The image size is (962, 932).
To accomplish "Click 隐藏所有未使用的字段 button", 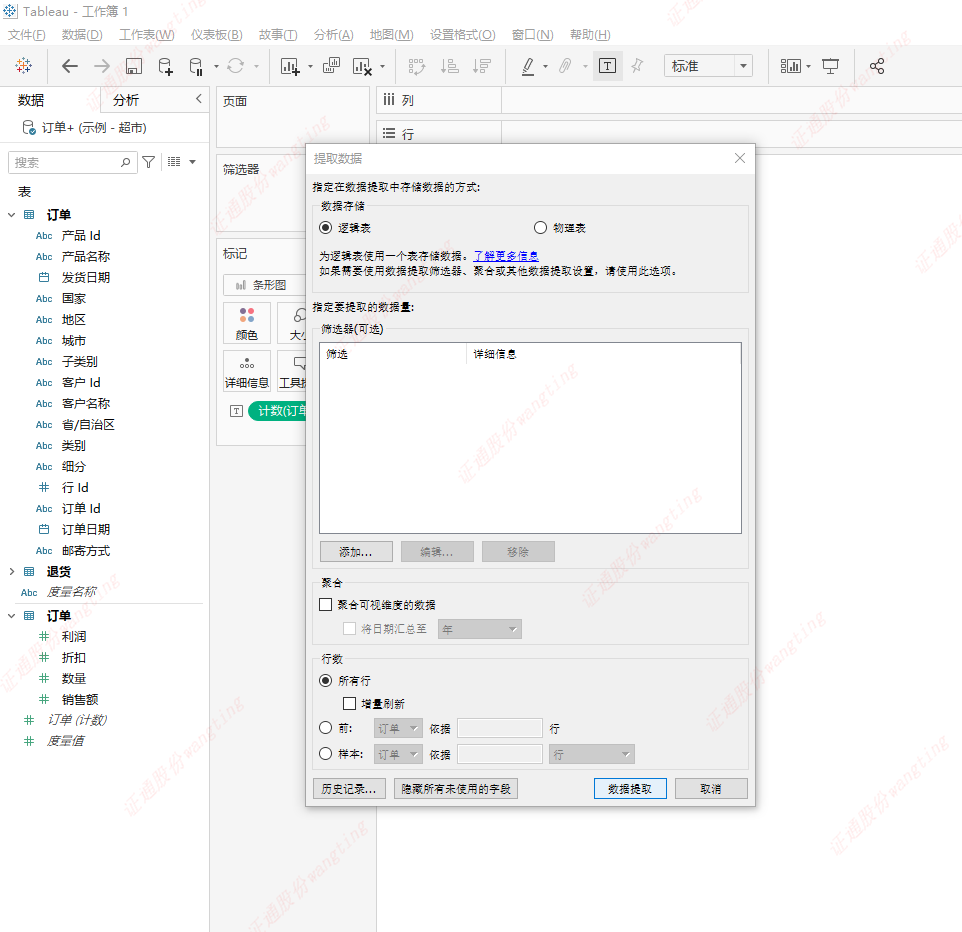I will [x=456, y=788].
